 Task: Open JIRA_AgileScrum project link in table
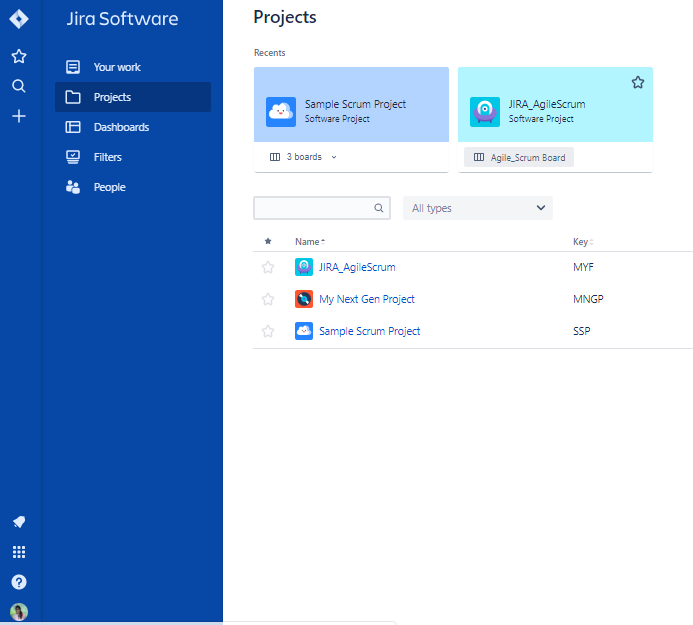[x=357, y=267]
